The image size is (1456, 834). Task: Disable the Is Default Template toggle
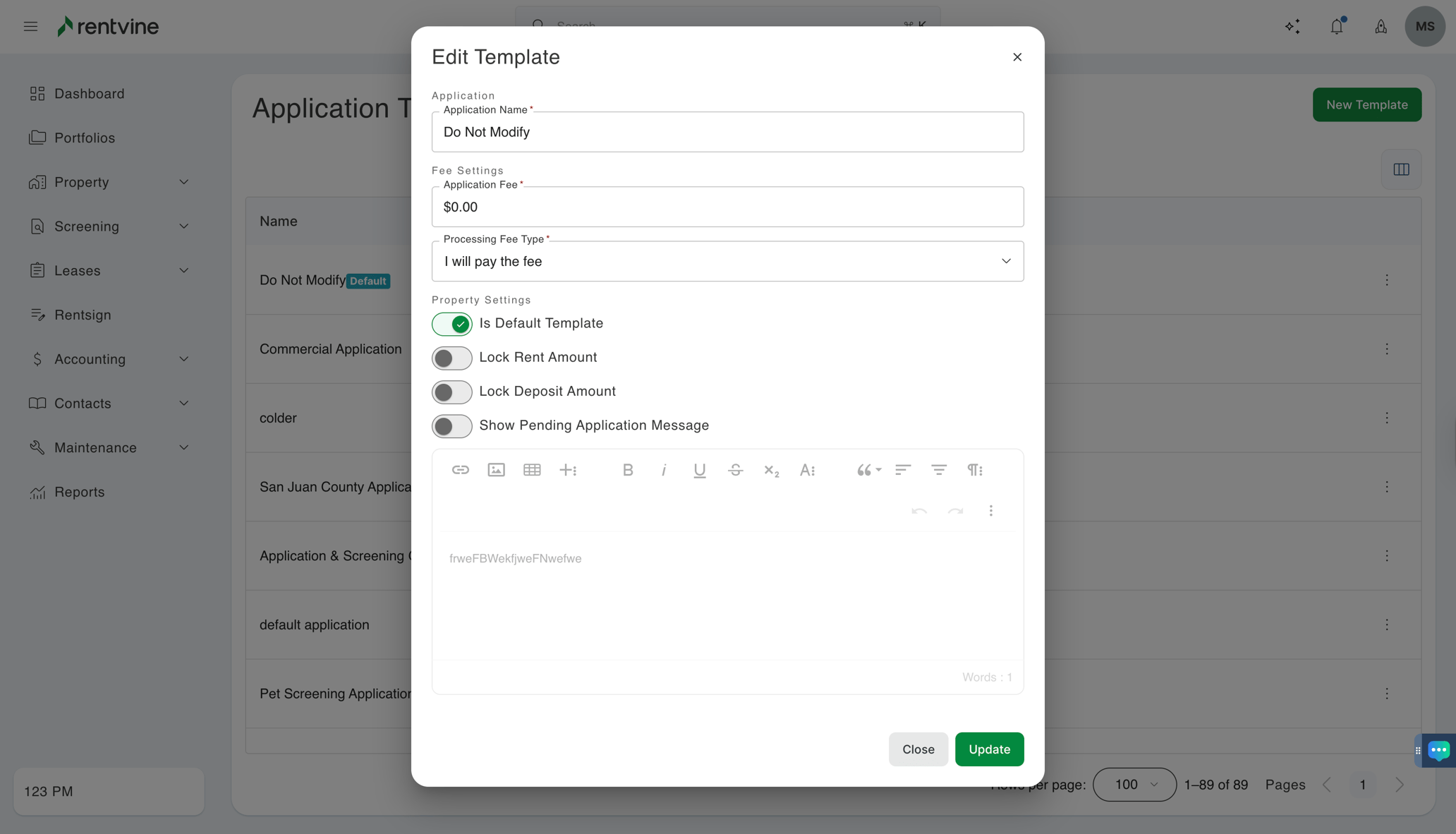click(x=451, y=324)
